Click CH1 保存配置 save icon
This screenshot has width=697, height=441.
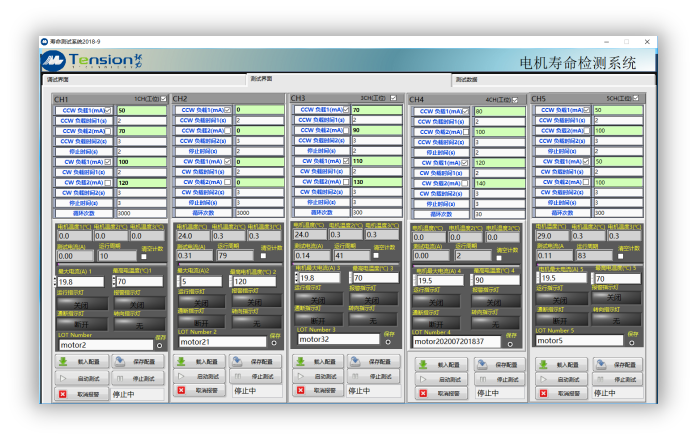tap(120, 363)
